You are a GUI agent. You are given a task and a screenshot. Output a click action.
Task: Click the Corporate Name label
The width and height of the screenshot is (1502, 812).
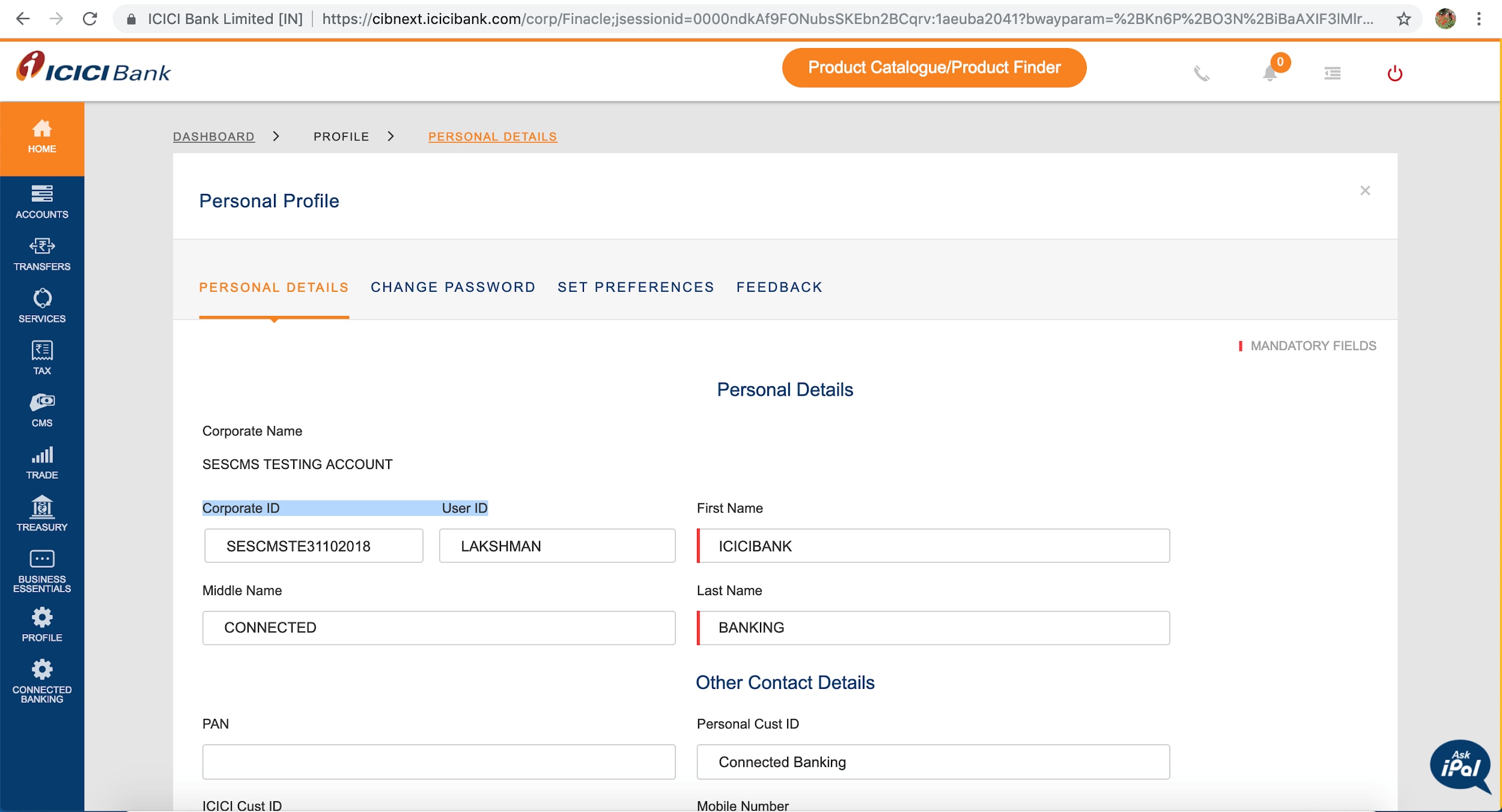pos(252,431)
